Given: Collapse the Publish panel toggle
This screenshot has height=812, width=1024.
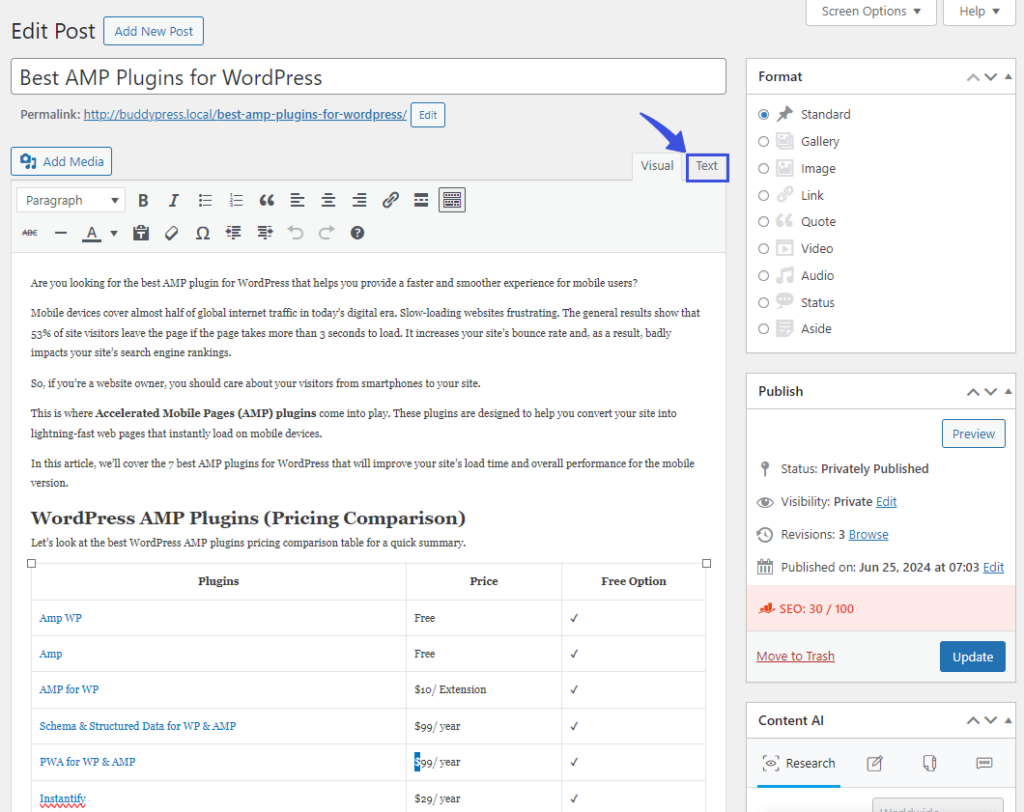Looking at the screenshot, I should (1008, 391).
